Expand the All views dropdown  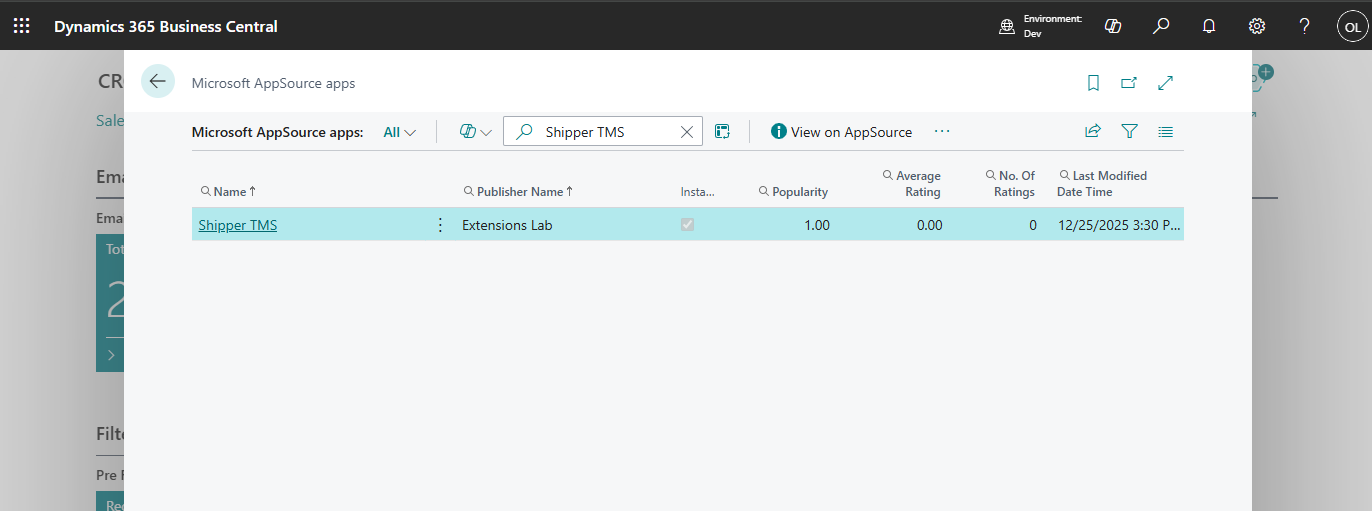(x=400, y=132)
